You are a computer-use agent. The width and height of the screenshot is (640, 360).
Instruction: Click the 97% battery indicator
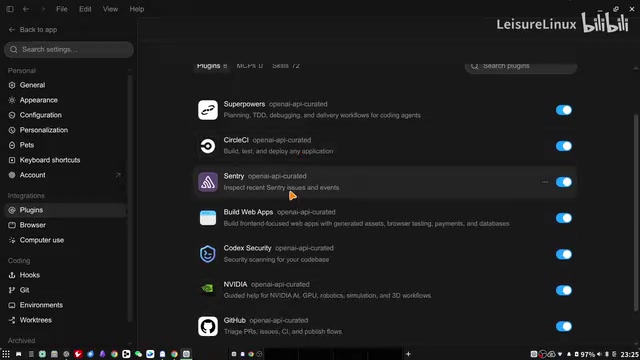pyautogui.click(x=585, y=354)
